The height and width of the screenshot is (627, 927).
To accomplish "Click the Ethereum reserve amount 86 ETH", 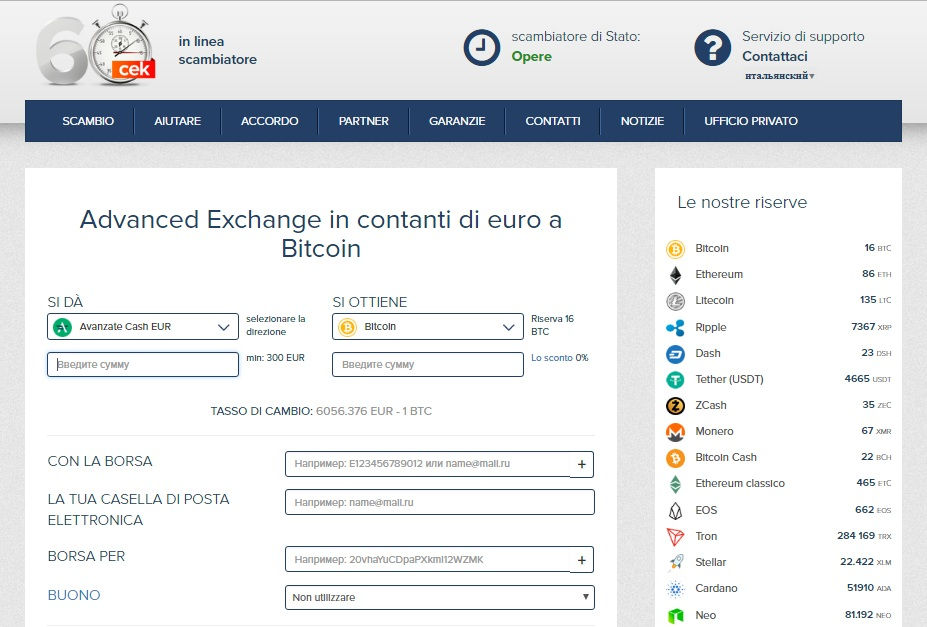I will (876, 274).
